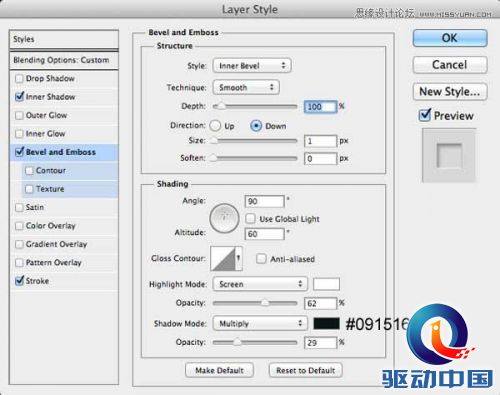Select the Inner Shadow row label
500x395 pixels.
[50, 97]
